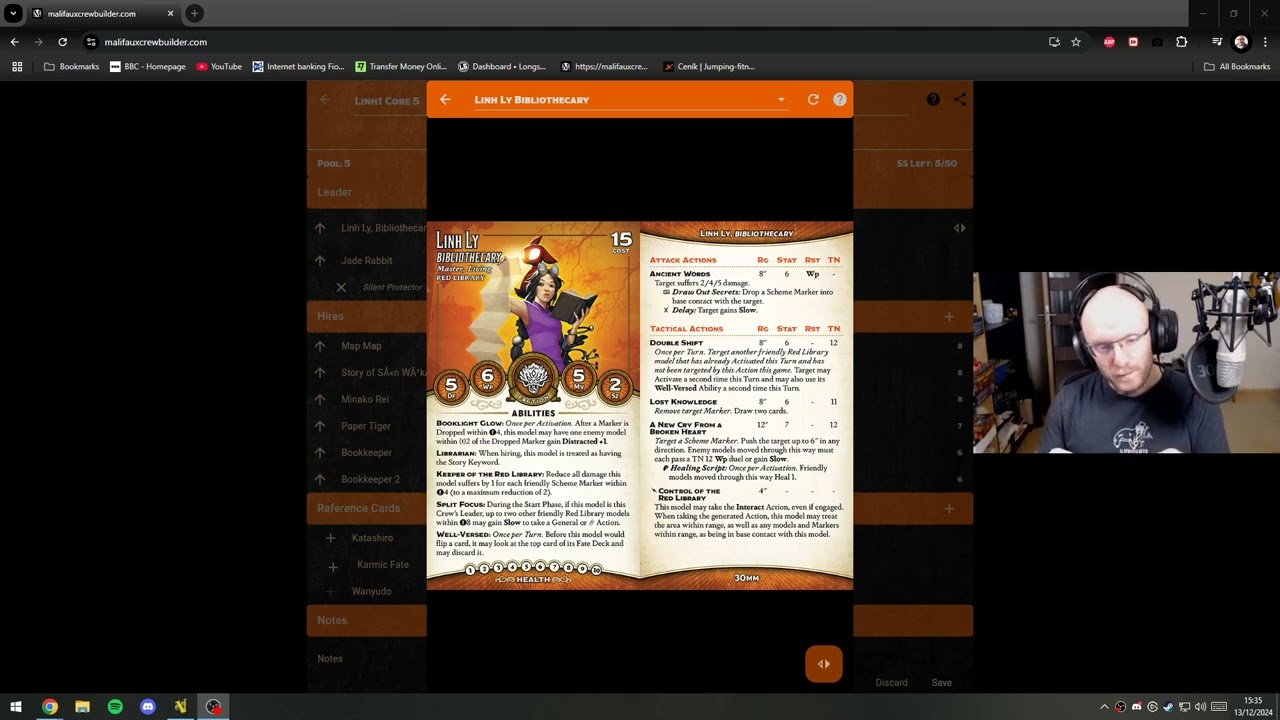Screen dimensions: 1280x720
Task: Promote Minako Rei with its up arrow
Action: [x=320, y=399]
